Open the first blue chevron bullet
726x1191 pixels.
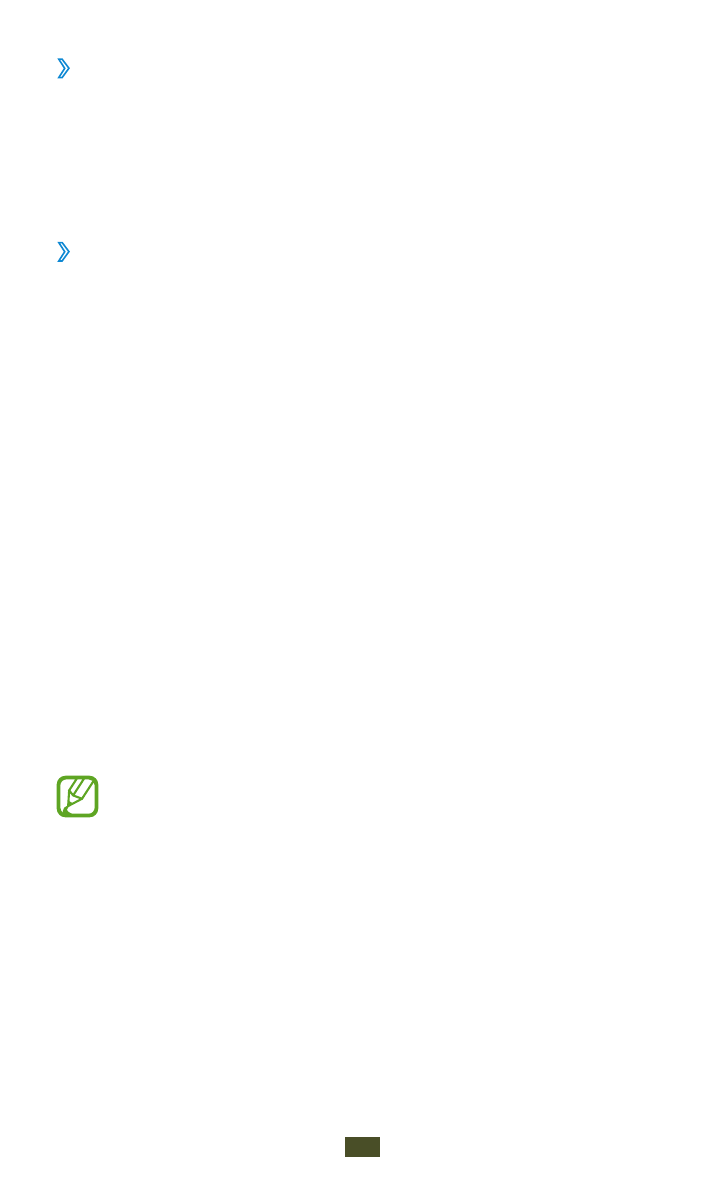tap(64, 69)
